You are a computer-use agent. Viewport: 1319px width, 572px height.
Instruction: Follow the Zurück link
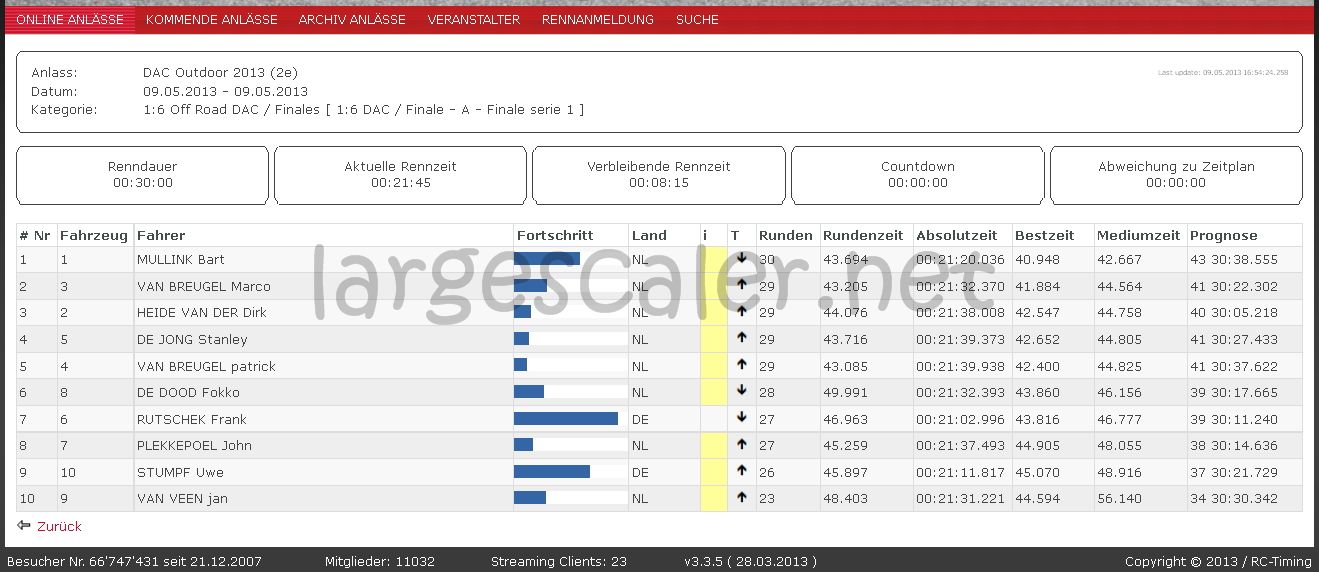point(59,526)
